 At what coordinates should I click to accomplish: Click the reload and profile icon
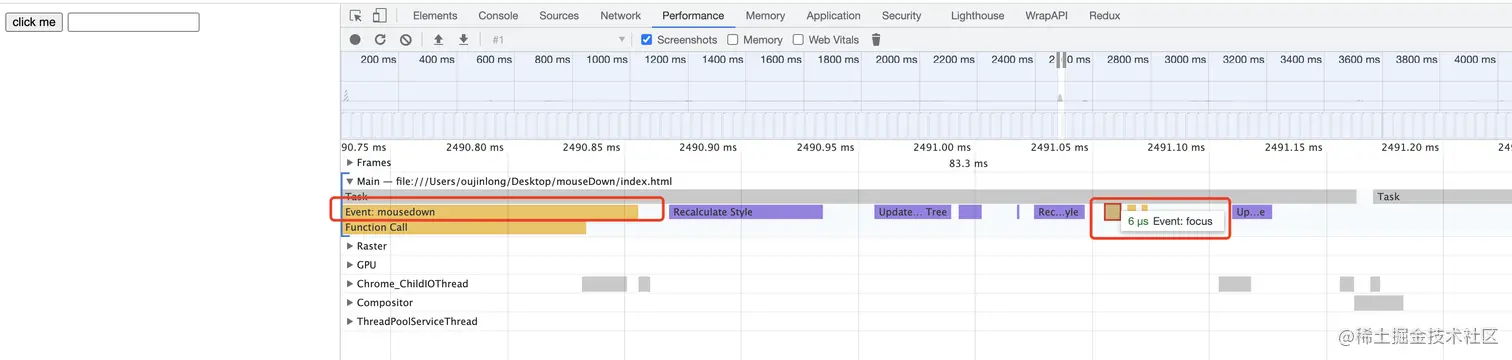click(380, 40)
